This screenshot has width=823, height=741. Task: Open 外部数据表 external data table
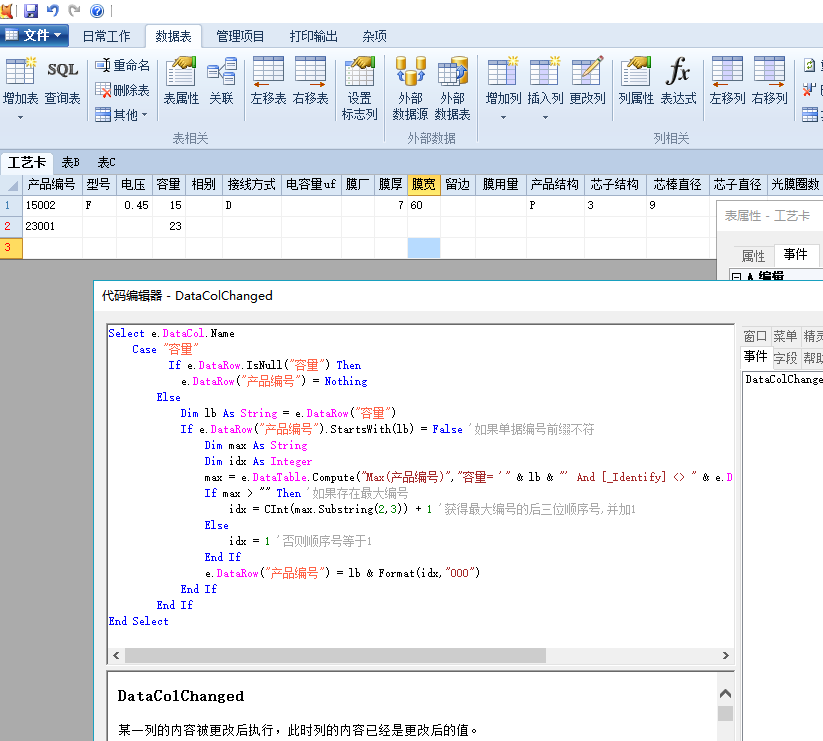click(452, 89)
